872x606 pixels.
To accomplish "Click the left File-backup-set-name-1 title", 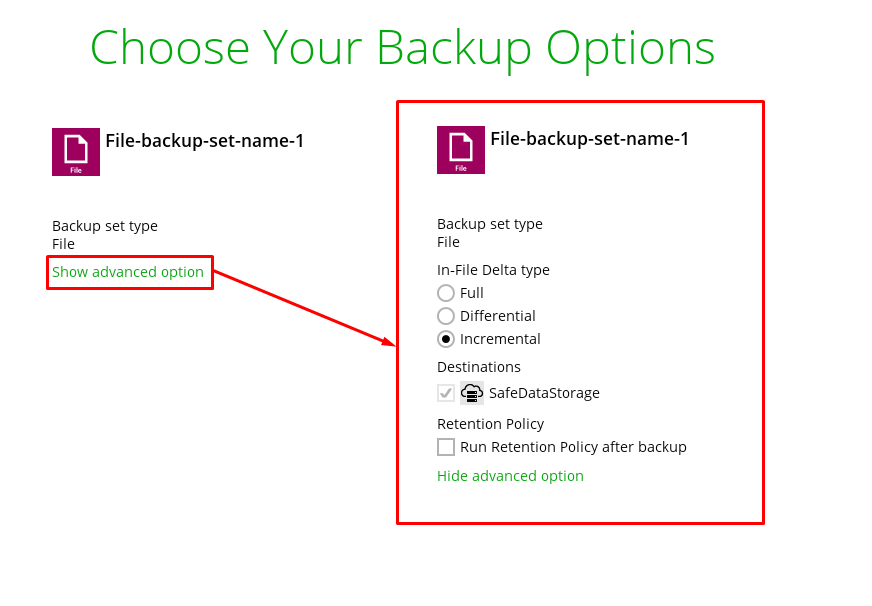I will coord(205,141).
